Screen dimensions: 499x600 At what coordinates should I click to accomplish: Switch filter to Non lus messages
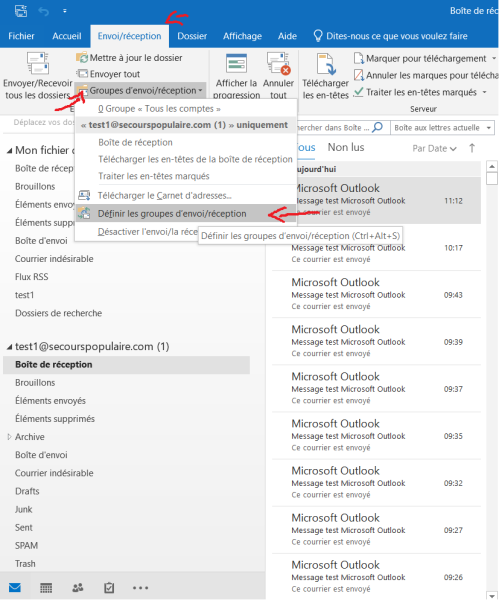click(x=346, y=147)
